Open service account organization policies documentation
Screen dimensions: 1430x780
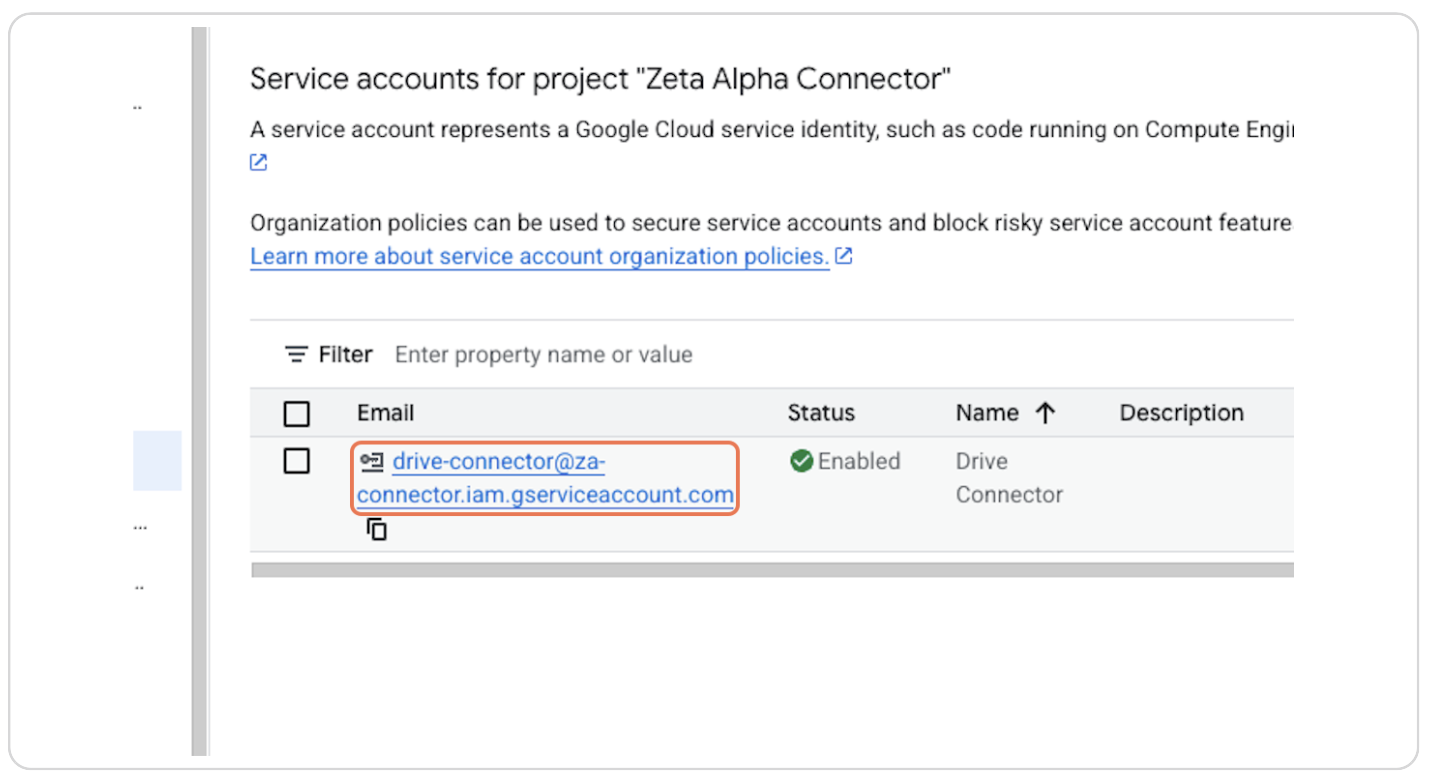[540, 256]
